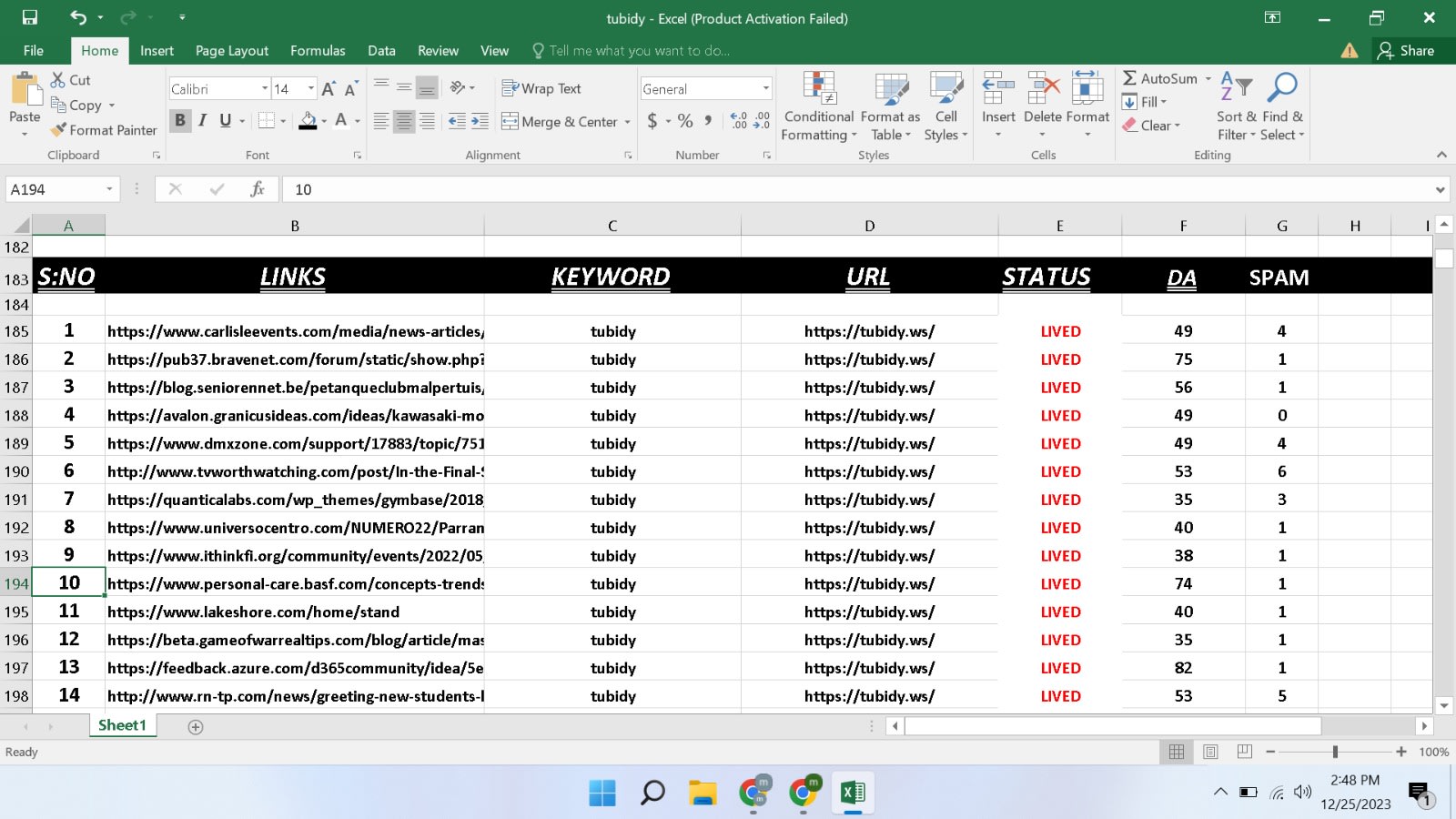
Task: Increase font size with large A icon
Action: click(x=328, y=88)
